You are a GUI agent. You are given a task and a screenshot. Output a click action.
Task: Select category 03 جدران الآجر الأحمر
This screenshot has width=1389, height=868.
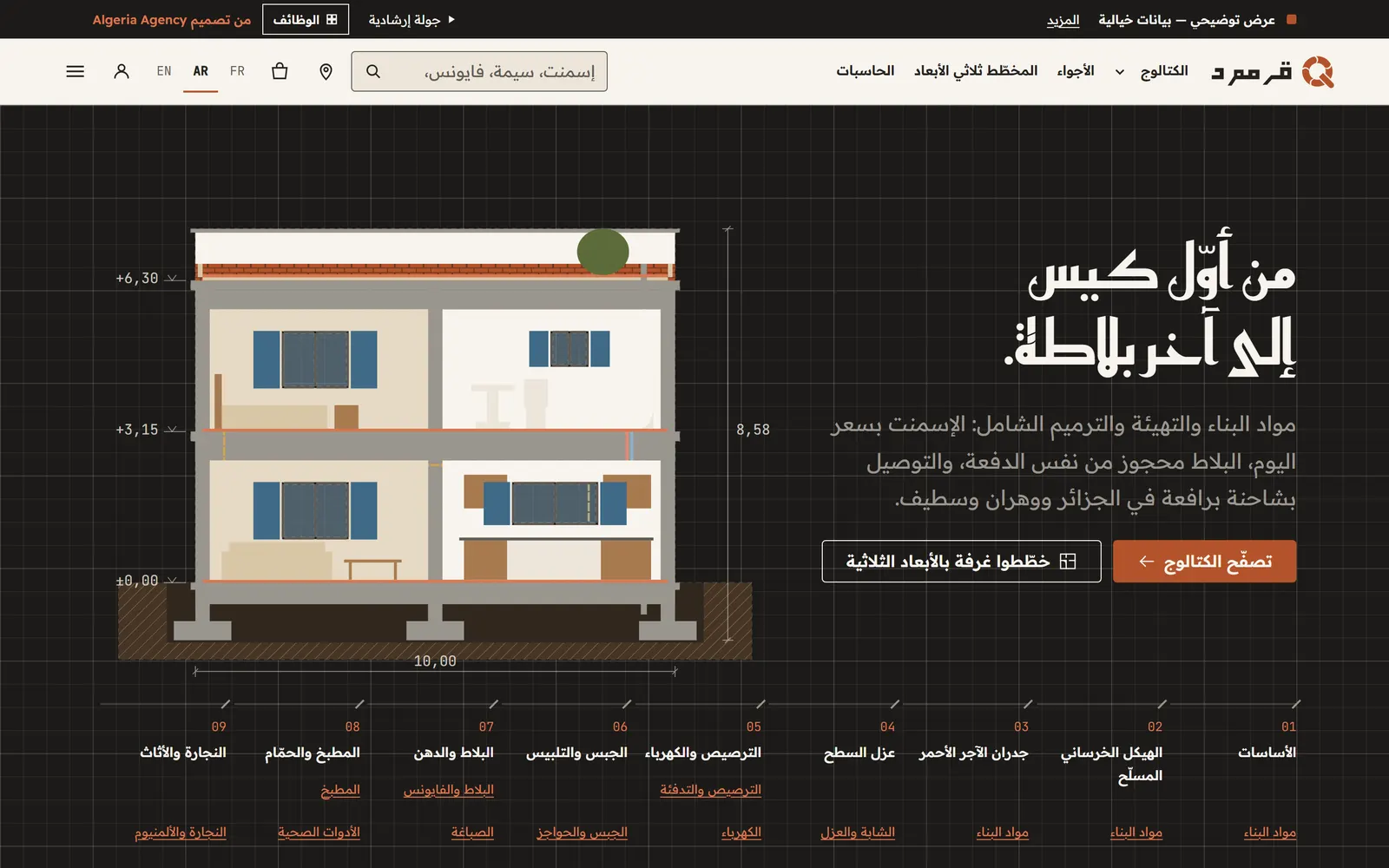click(974, 752)
